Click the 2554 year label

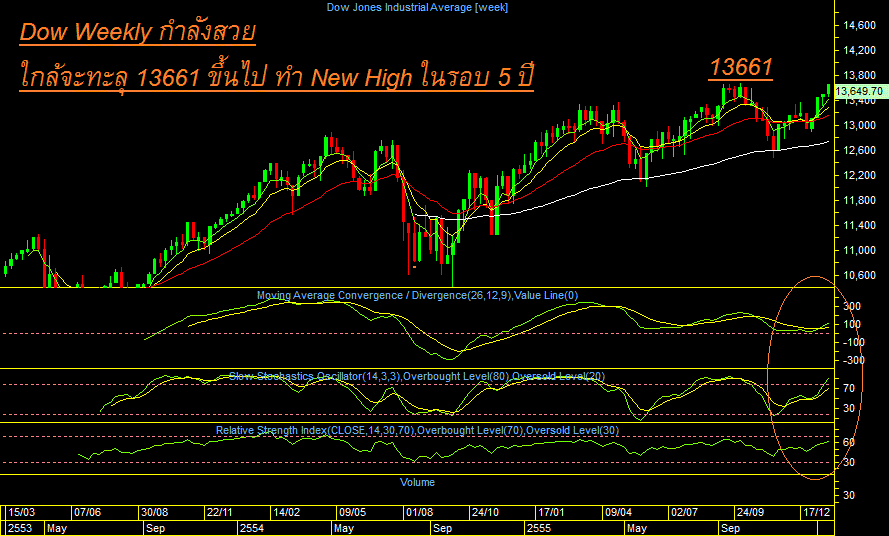coord(252,528)
